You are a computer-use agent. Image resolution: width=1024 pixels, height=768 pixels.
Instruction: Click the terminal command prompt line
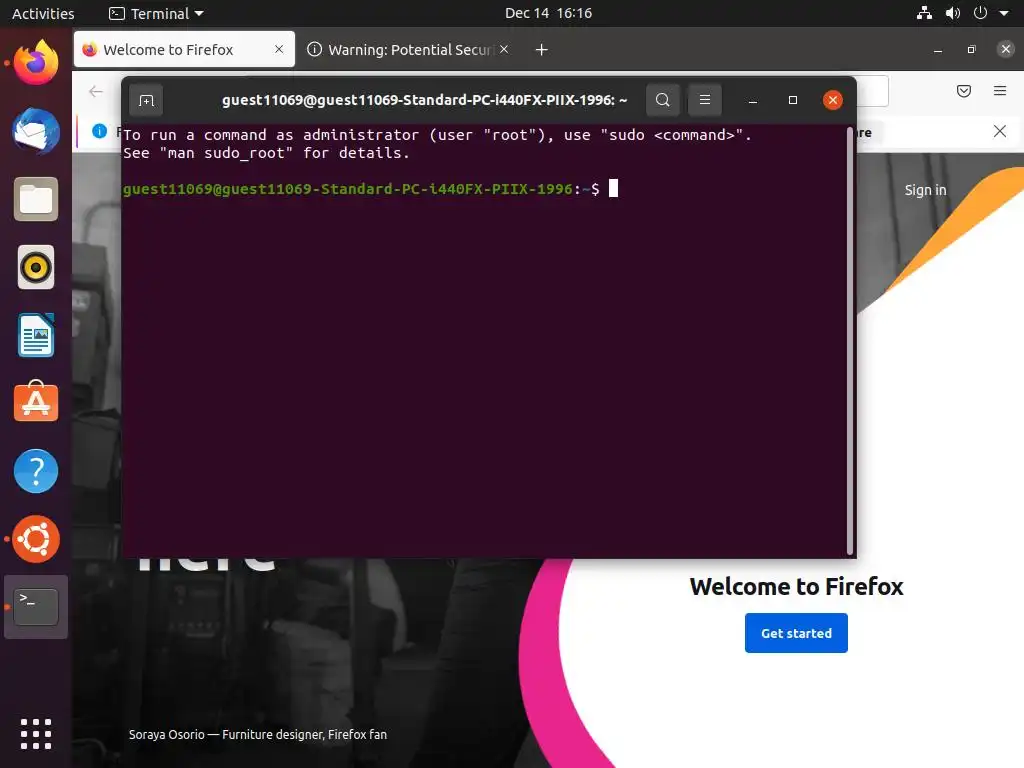370,189
